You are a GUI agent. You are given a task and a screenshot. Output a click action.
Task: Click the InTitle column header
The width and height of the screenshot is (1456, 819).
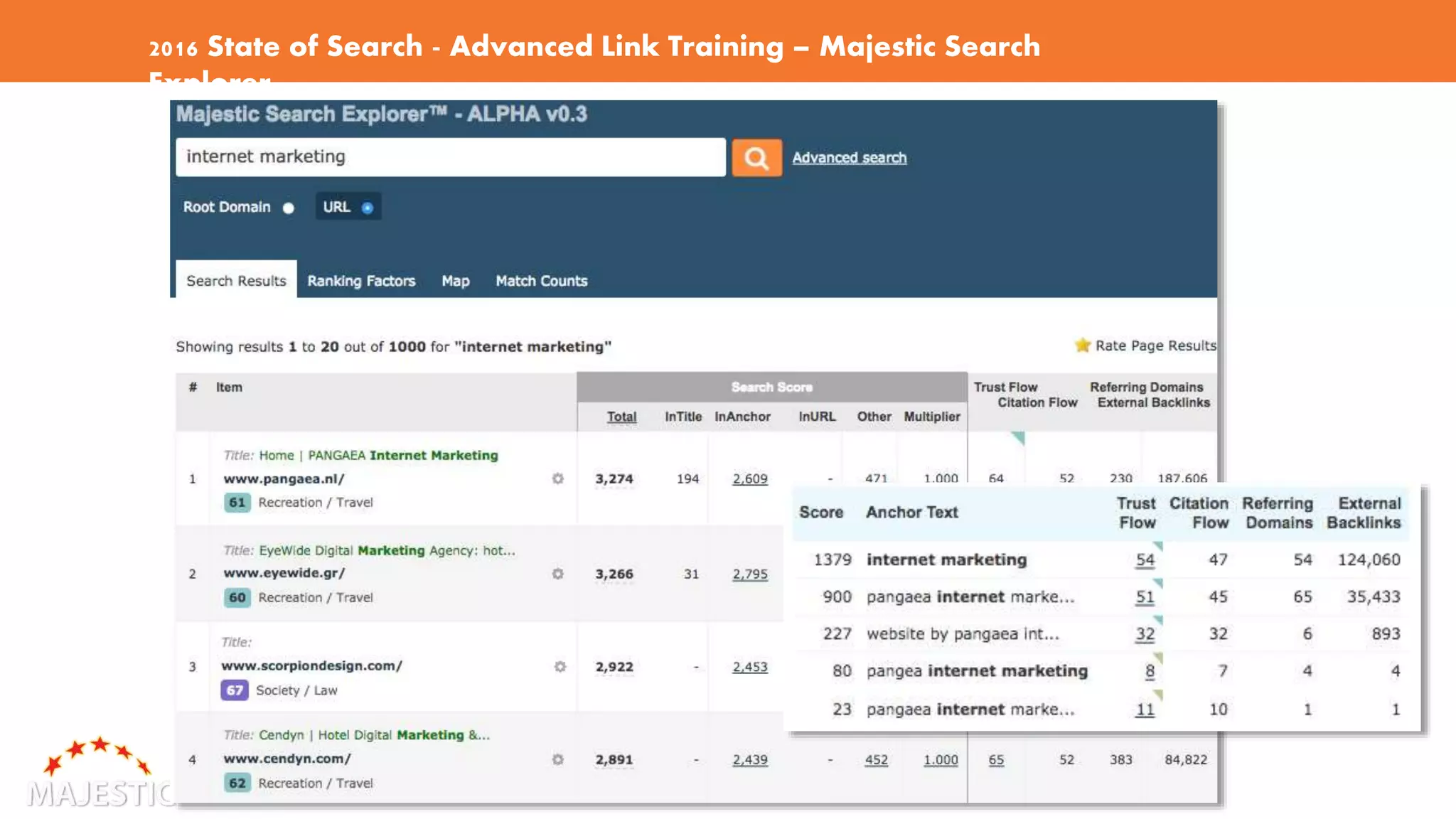coord(683,417)
